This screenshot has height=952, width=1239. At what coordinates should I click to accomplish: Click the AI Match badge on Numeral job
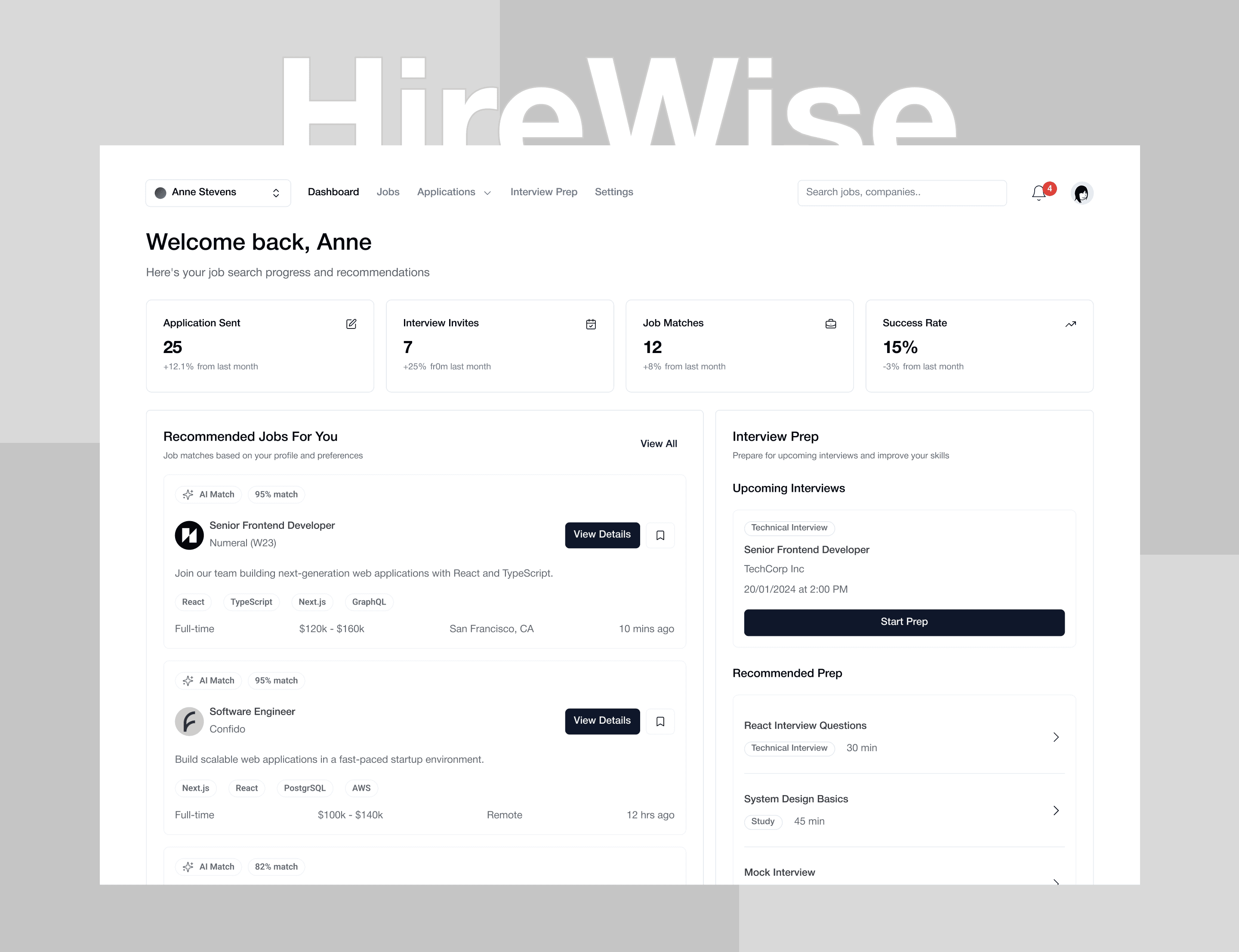point(209,494)
